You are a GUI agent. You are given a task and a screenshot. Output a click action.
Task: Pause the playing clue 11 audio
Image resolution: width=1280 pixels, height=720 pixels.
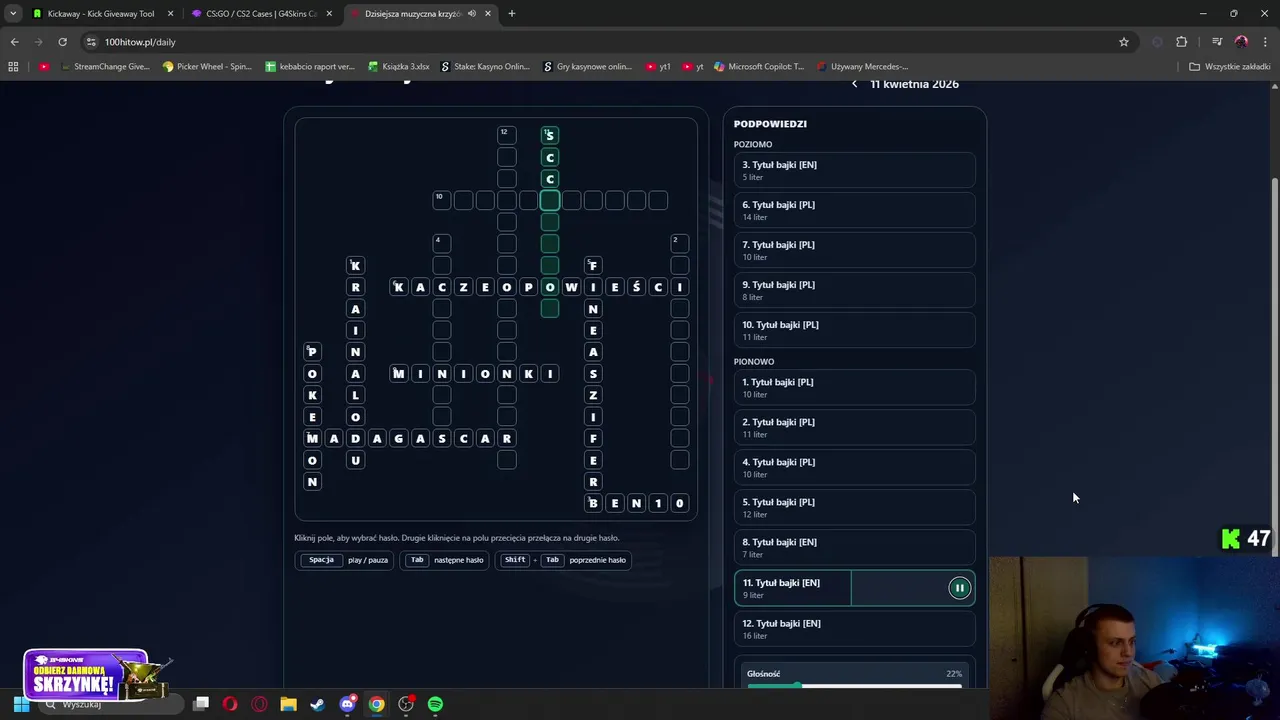(959, 588)
